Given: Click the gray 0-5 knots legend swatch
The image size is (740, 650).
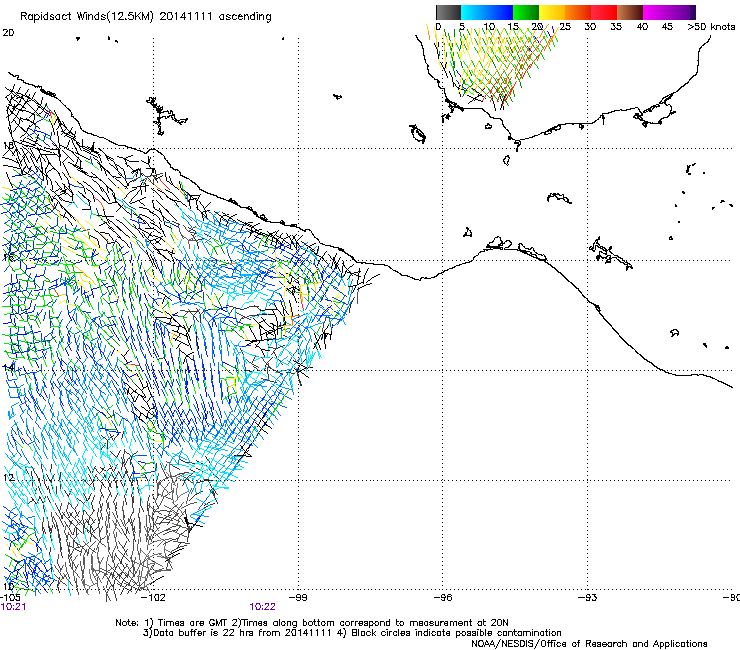Looking at the screenshot, I should (x=448, y=12).
